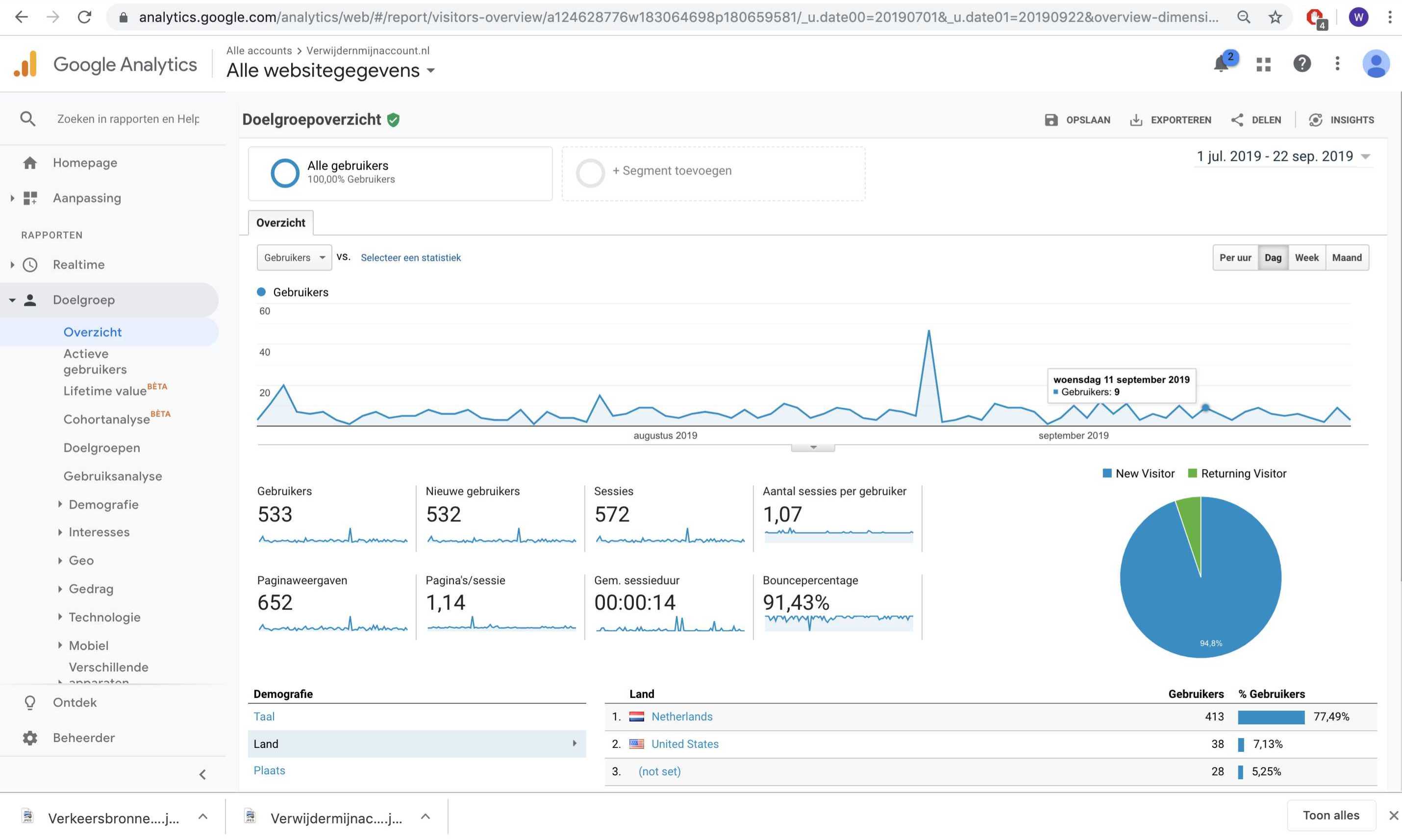The image size is (1402, 840).
Task: Open Verkeersbronne download options chevron
Action: (202, 816)
